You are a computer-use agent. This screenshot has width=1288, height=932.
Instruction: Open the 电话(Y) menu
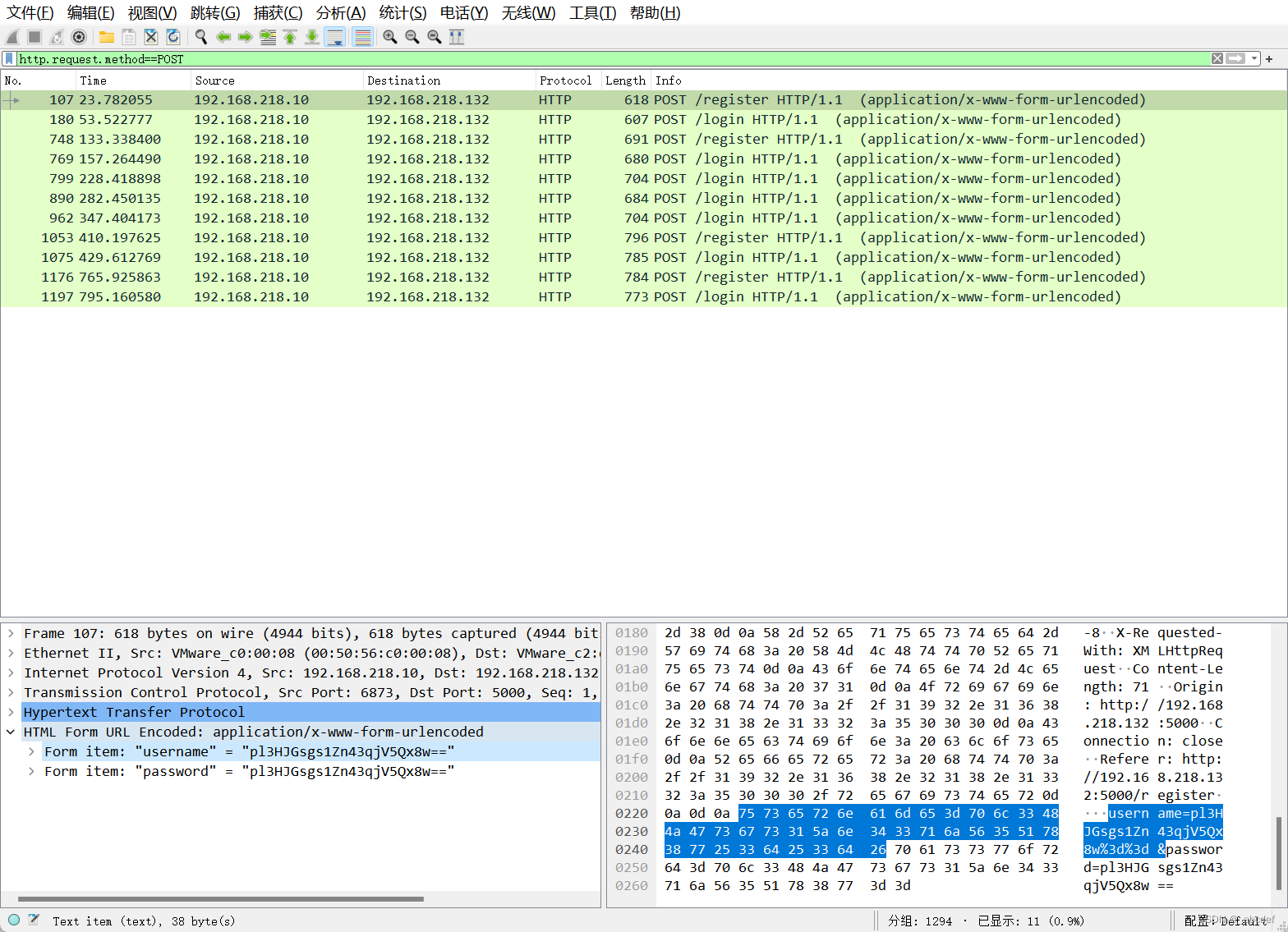pos(464,13)
